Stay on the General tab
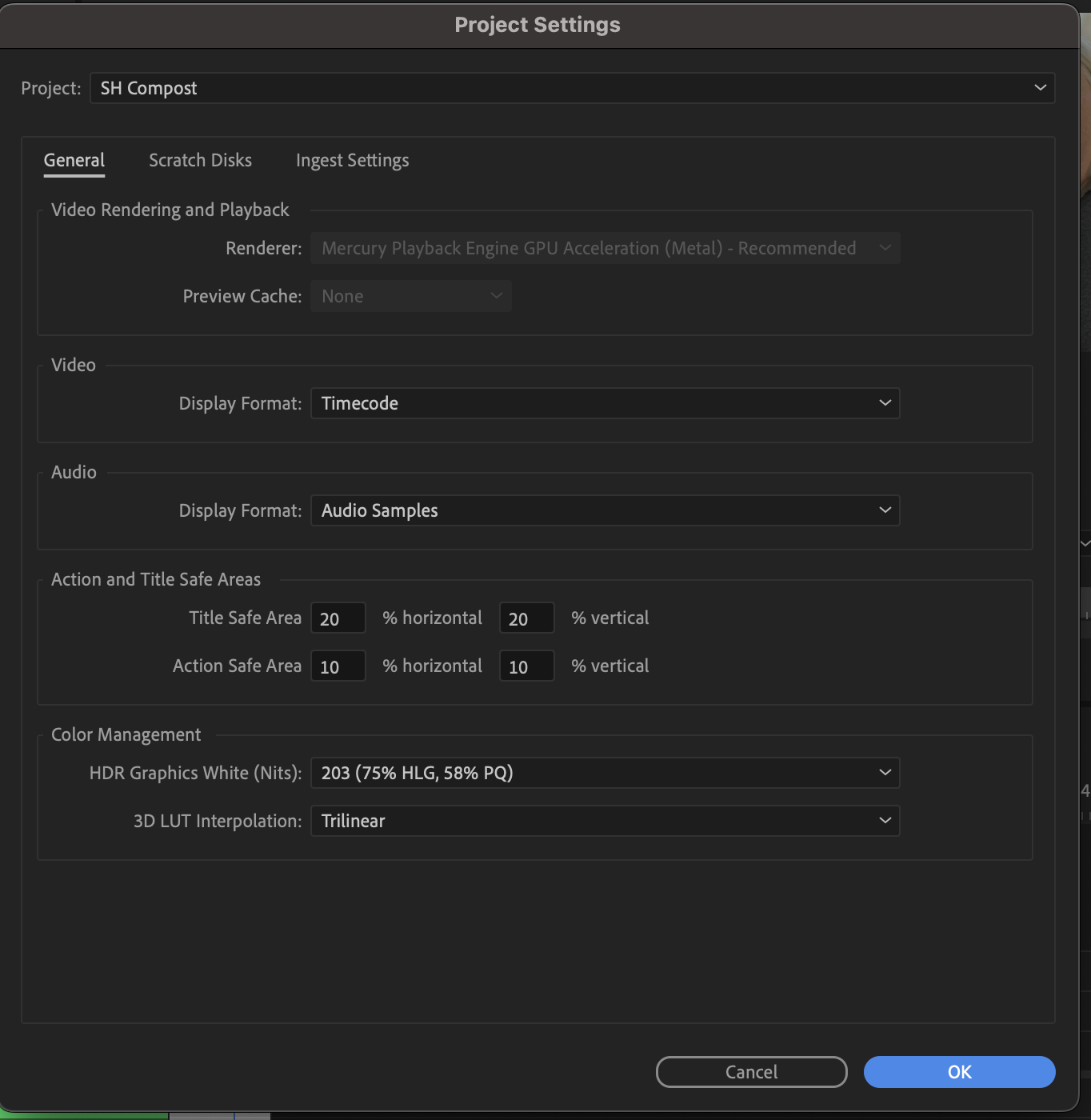1091x1120 pixels. point(74,160)
